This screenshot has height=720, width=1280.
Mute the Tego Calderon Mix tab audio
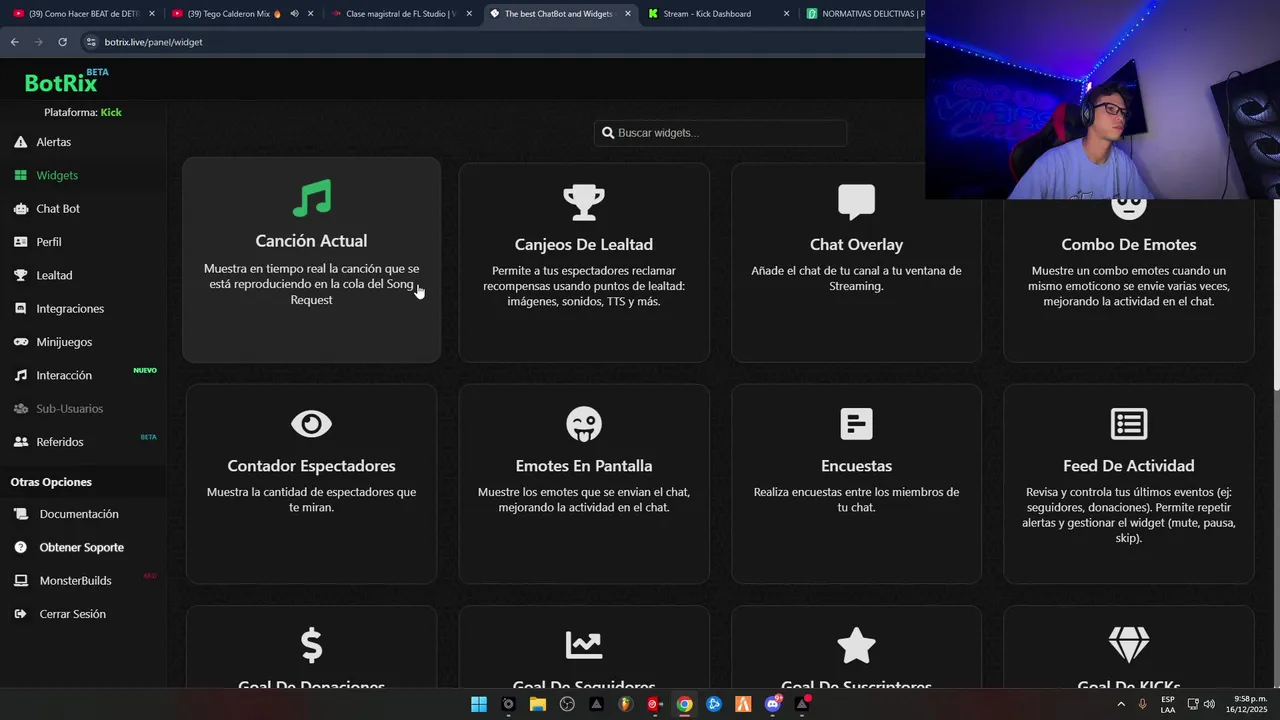point(294,14)
